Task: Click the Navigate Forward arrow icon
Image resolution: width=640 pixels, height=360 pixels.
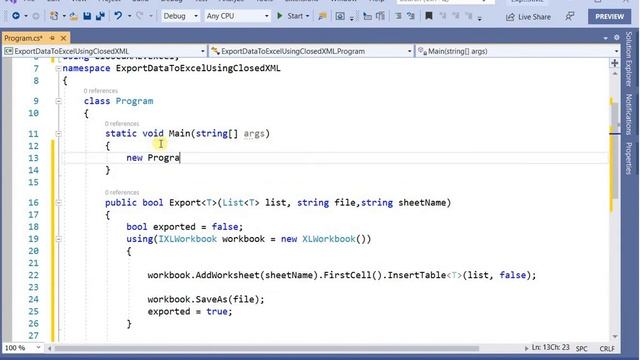Action: [36, 16]
